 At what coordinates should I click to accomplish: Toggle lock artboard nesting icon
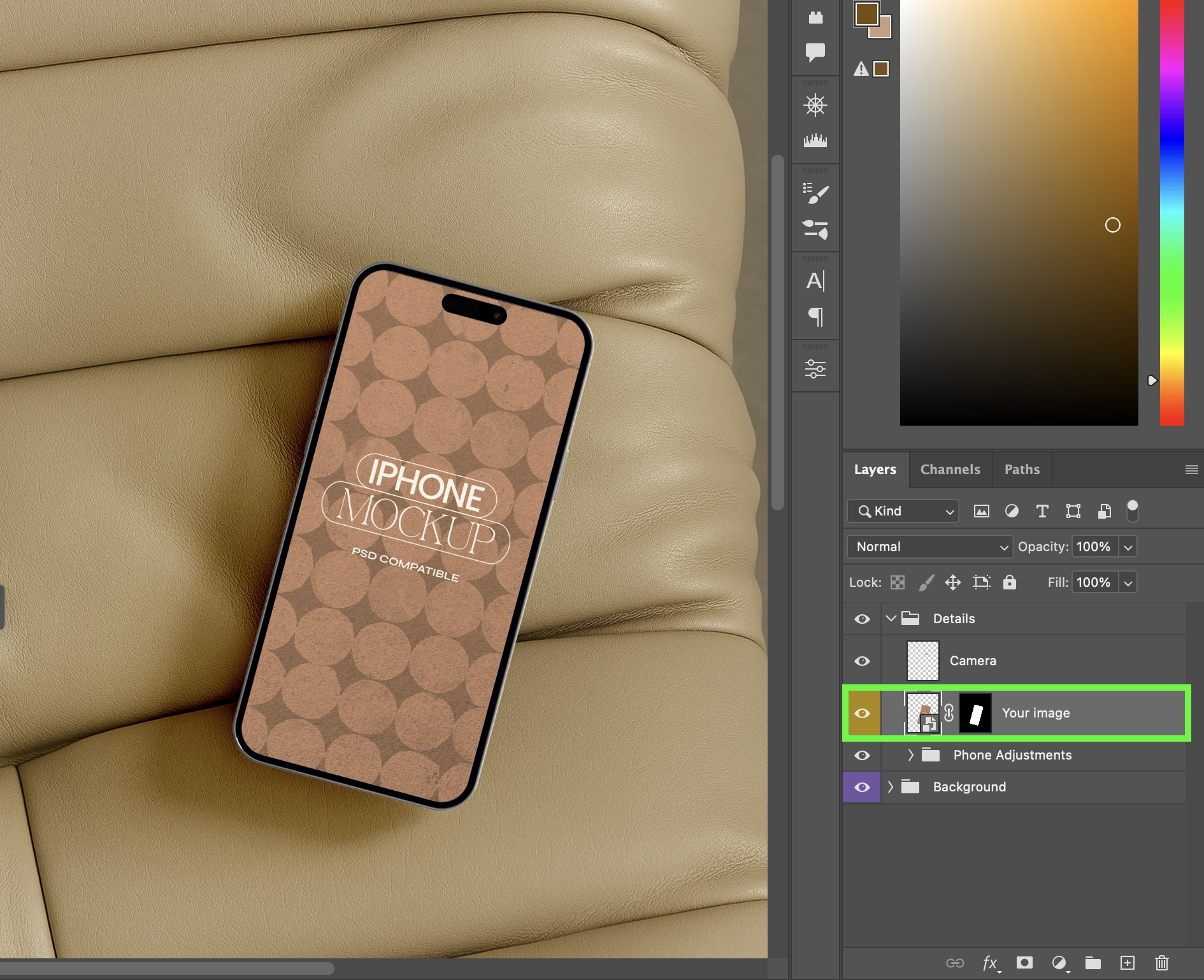(x=982, y=582)
